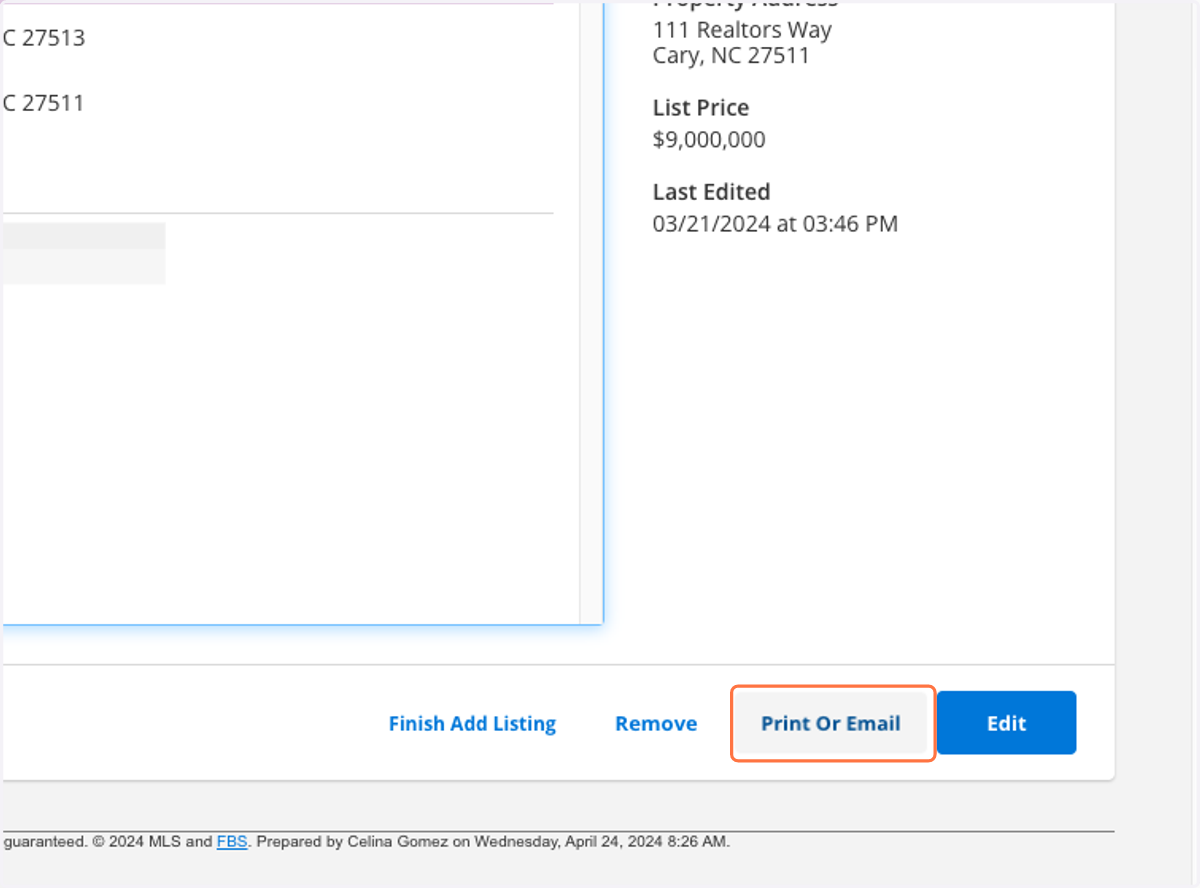The image size is (1200, 888).
Task: Select the 03/21/2024 at 03:46 PM timestamp
Action: tap(775, 223)
